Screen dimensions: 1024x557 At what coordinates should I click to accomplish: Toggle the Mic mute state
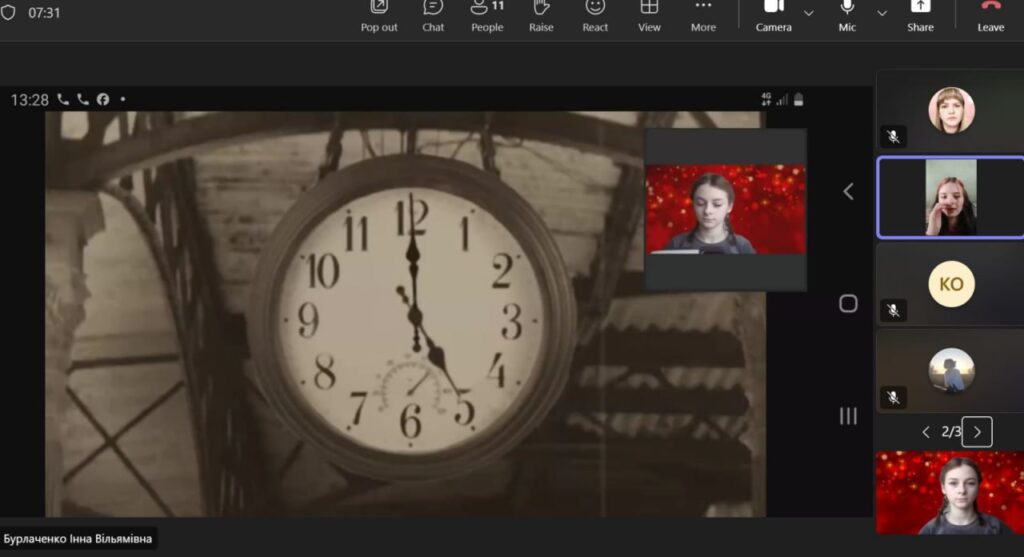(x=847, y=15)
